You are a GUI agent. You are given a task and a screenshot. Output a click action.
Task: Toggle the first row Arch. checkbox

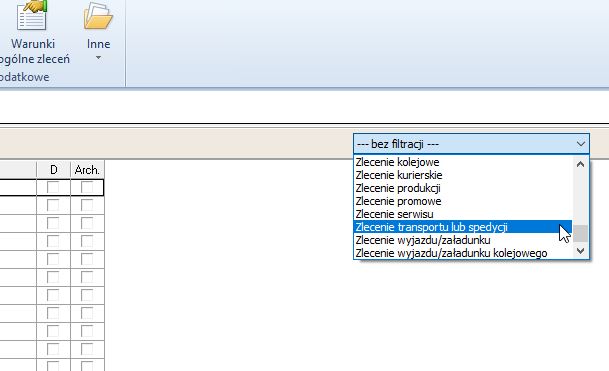[87, 187]
